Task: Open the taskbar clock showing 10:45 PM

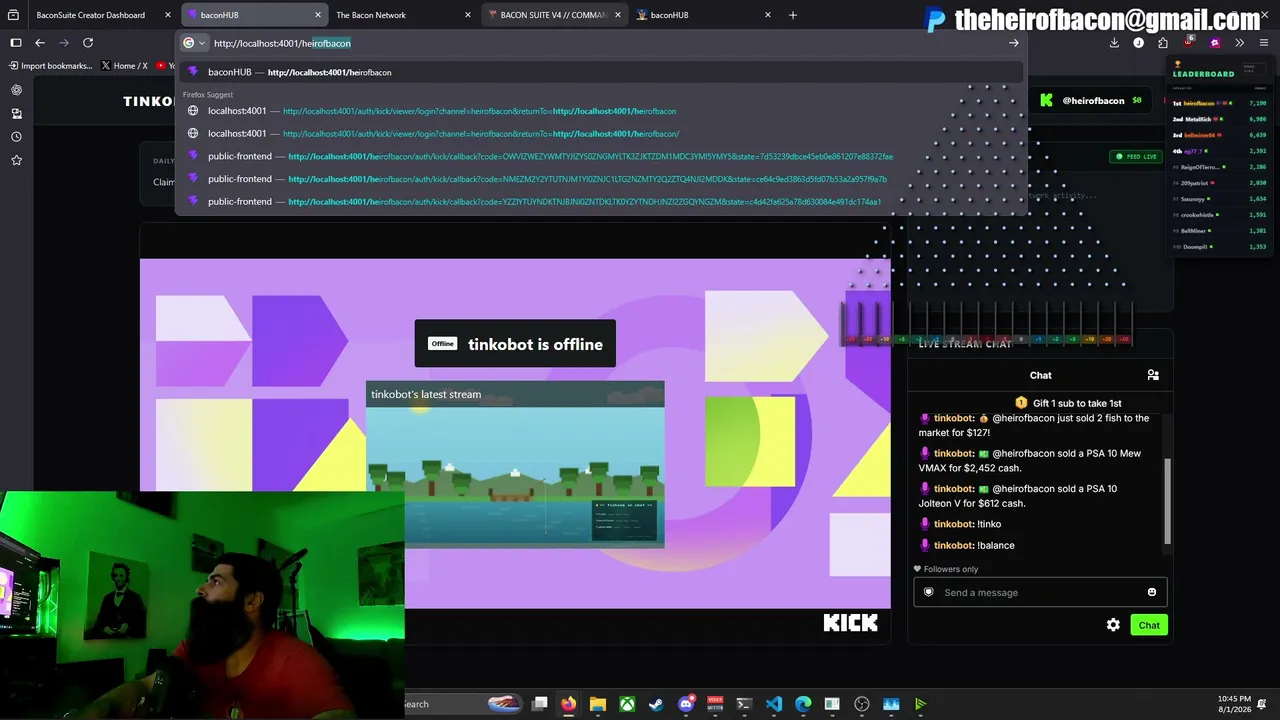Action: pos(1234,704)
